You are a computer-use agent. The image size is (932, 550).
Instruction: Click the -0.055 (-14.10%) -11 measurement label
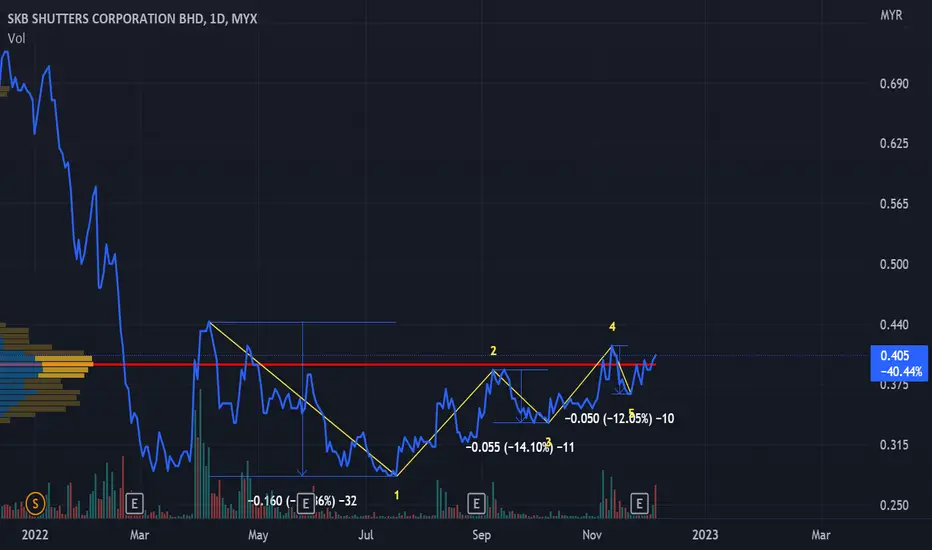click(520, 447)
